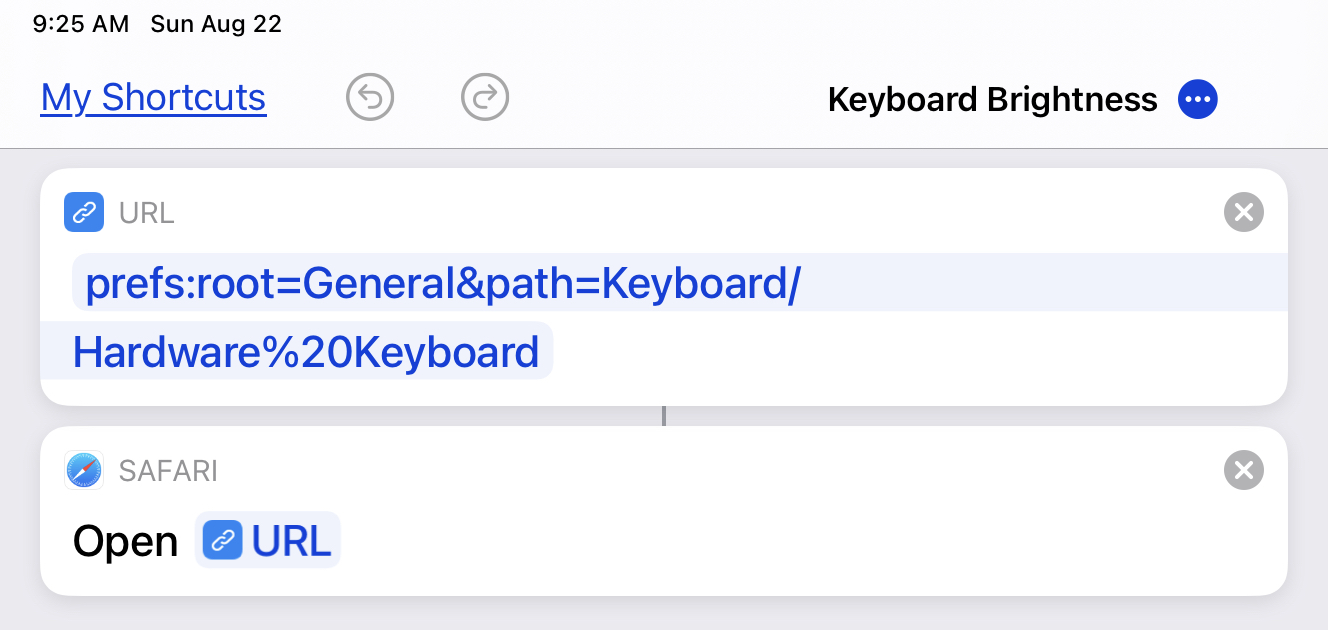
Task: Delete the Safari Open action
Action: (x=1243, y=470)
